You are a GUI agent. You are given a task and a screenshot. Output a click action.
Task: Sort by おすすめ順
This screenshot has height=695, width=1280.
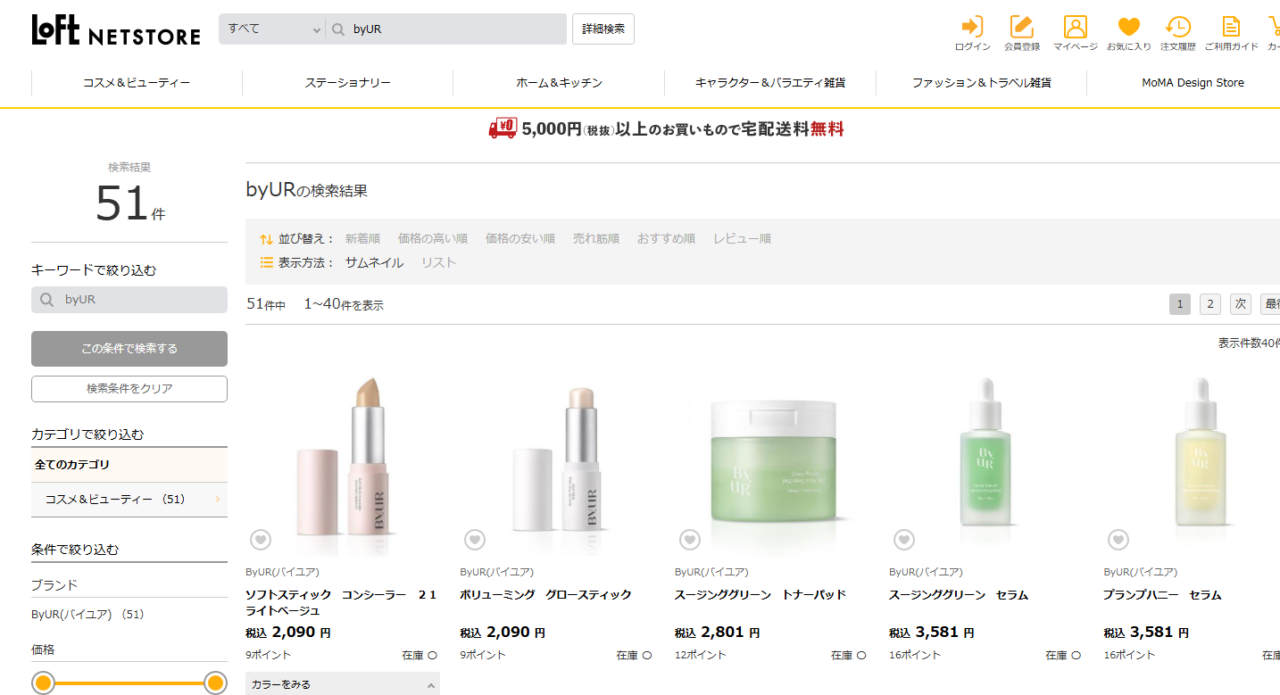[666, 239]
